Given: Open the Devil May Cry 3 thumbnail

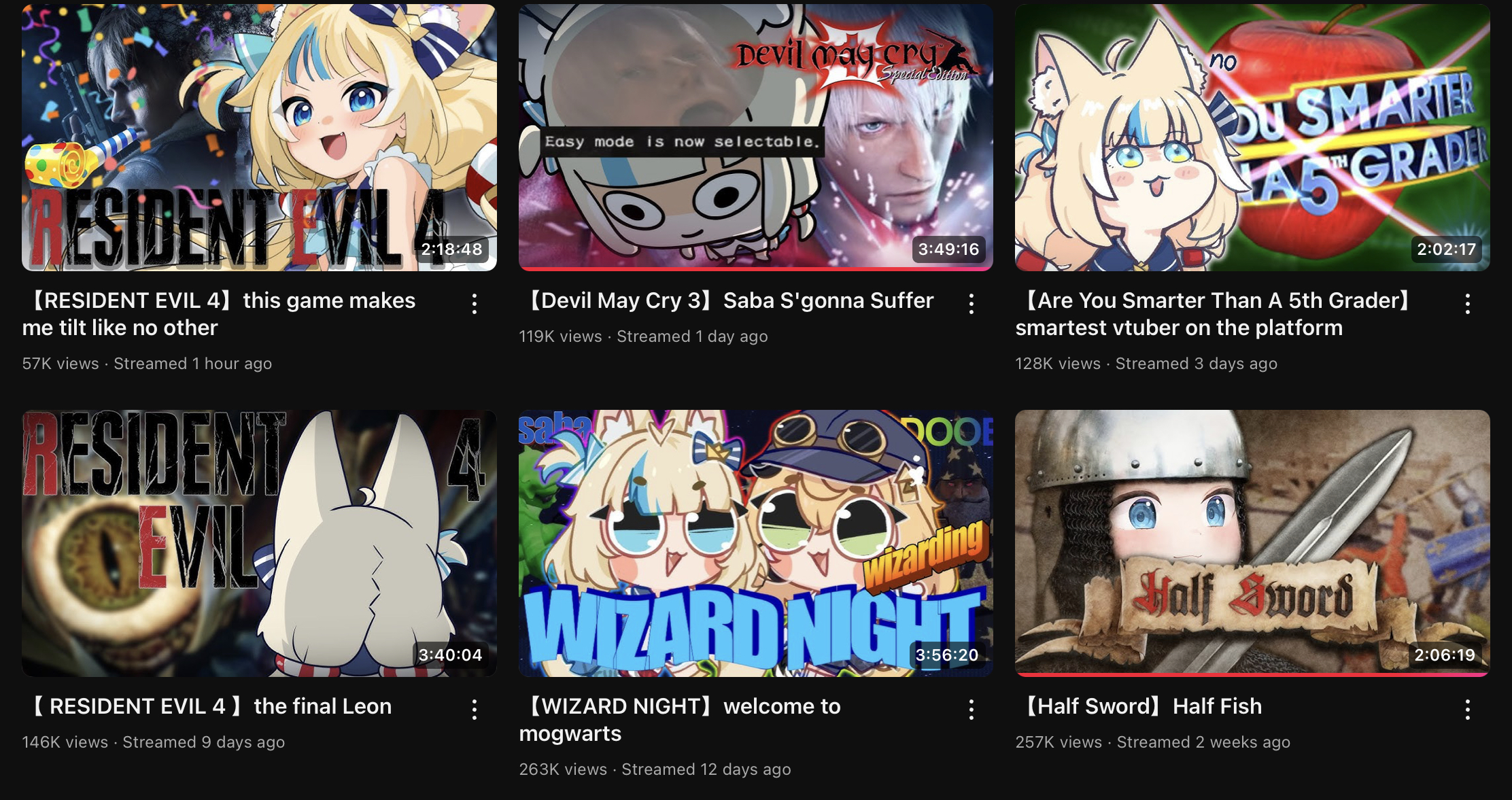Looking at the screenshot, I should click(756, 137).
